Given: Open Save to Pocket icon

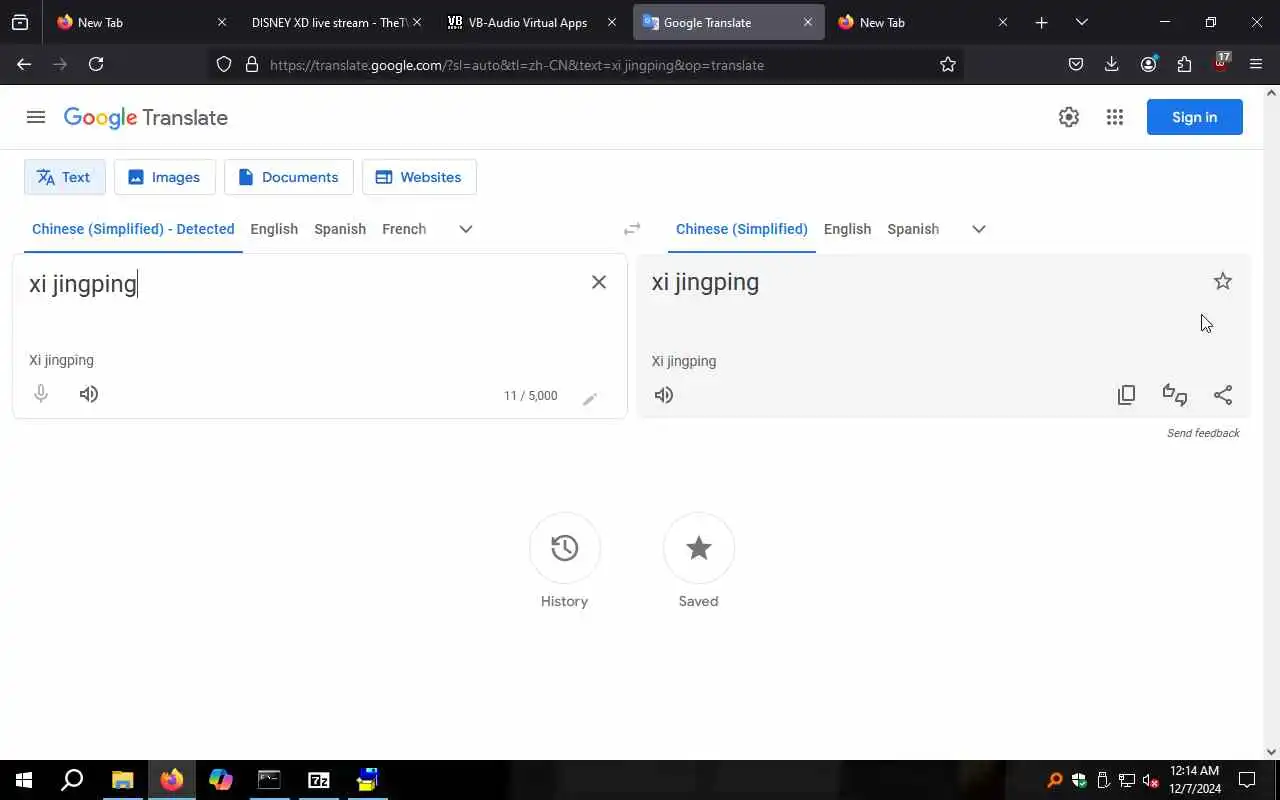Looking at the screenshot, I should pyautogui.click(x=1076, y=64).
